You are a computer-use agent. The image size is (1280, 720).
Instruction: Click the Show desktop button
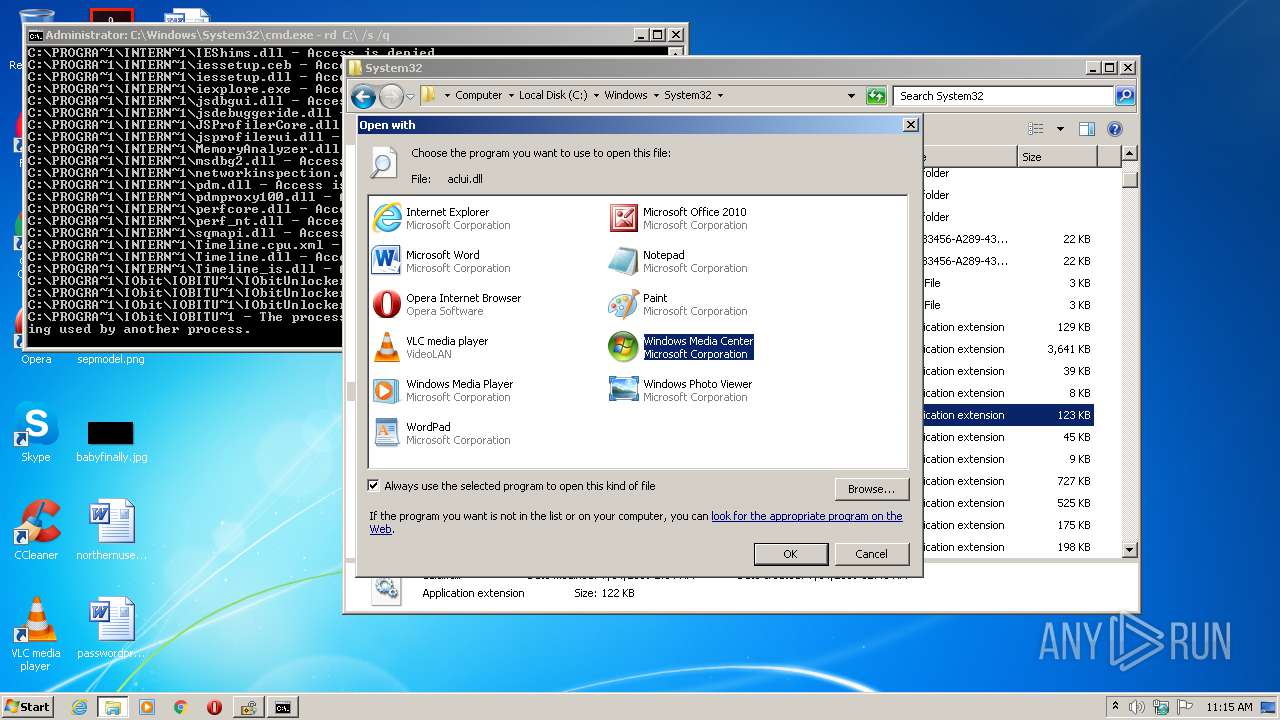point(1270,707)
